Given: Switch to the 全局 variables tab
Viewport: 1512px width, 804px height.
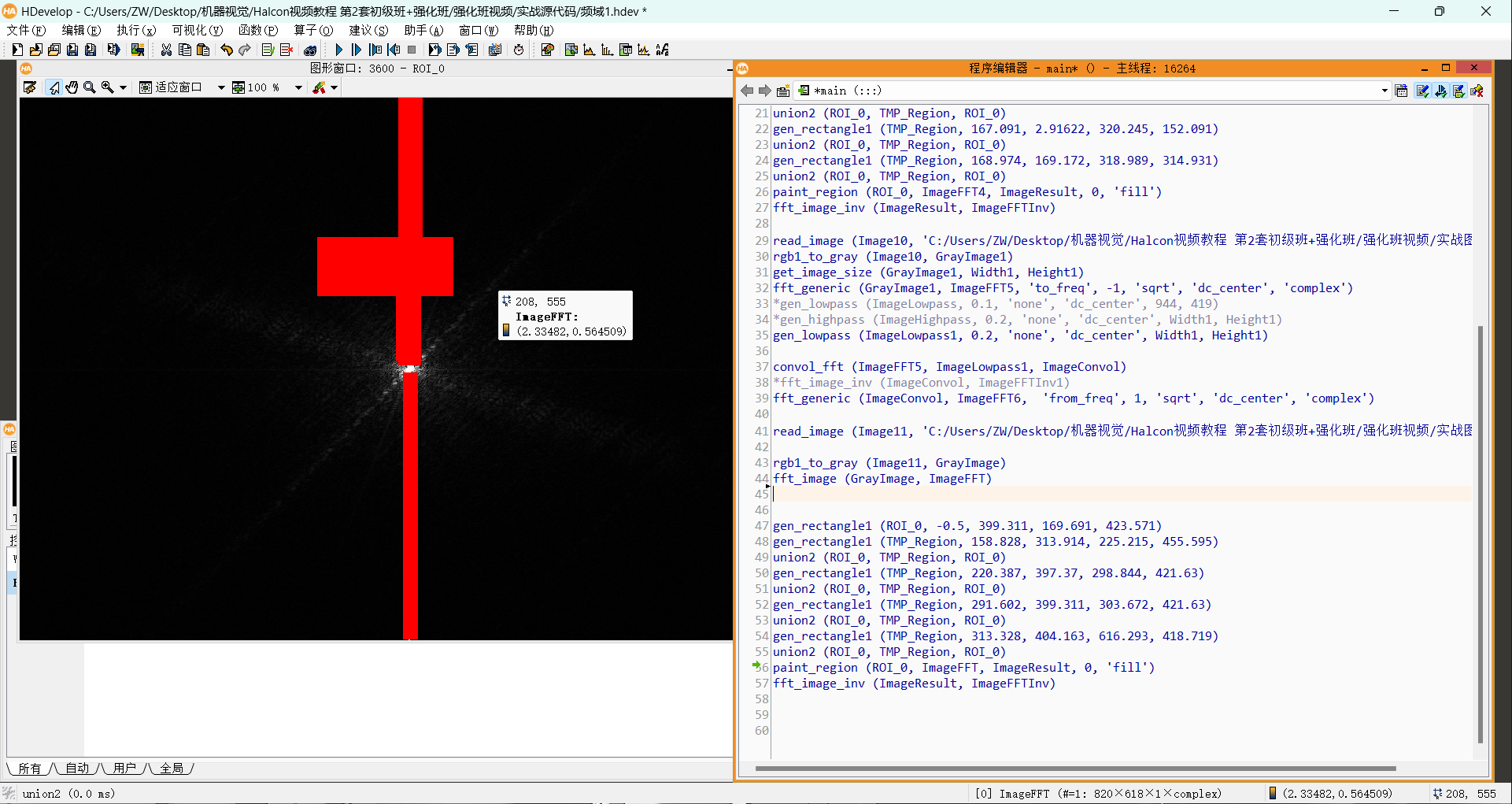Looking at the screenshot, I should point(172,769).
